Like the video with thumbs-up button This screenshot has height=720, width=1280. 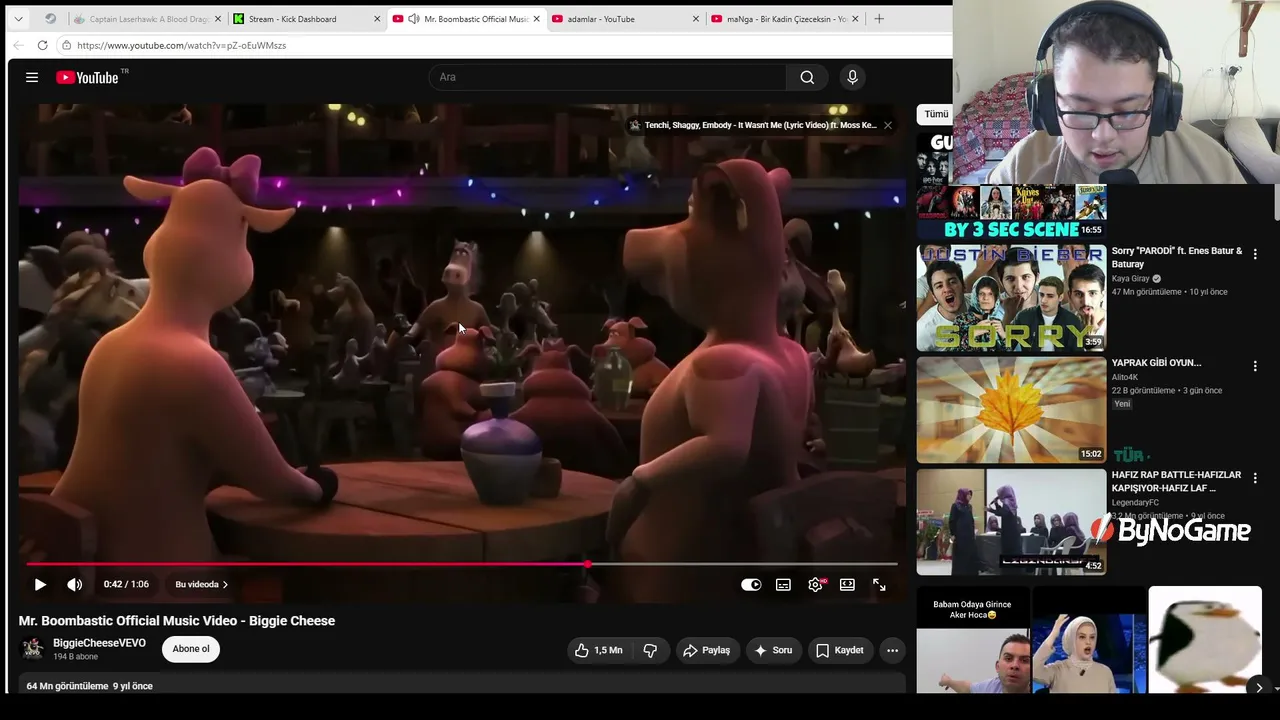point(598,650)
